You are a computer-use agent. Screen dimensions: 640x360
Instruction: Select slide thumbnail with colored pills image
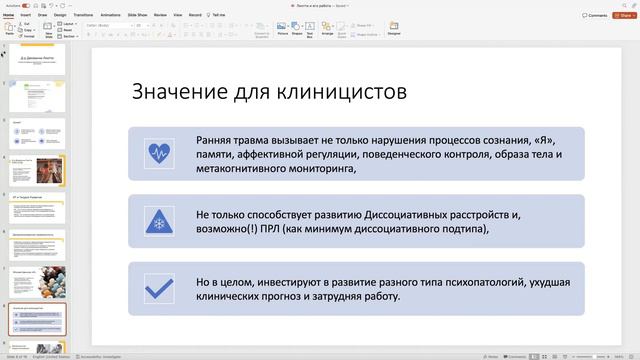(37, 282)
